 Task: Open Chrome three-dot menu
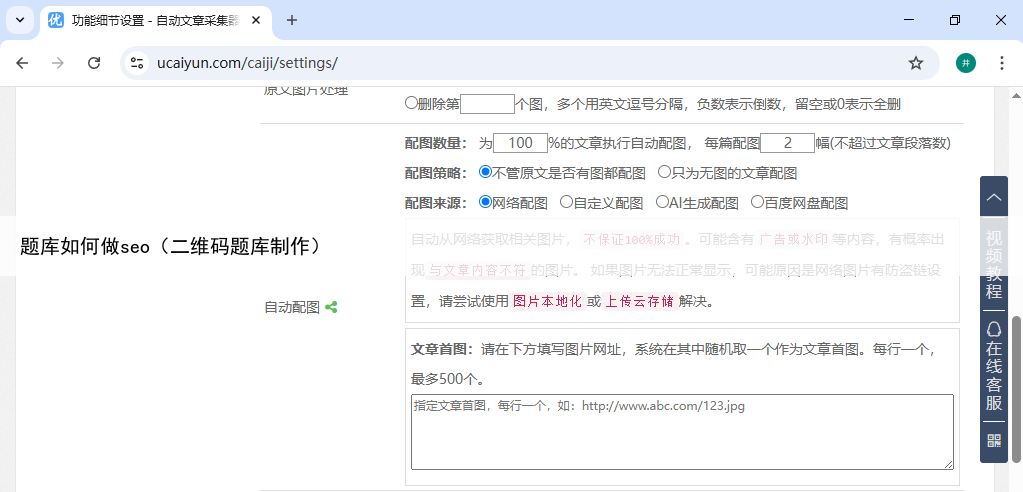pyautogui.click(x=1001, y=63)
